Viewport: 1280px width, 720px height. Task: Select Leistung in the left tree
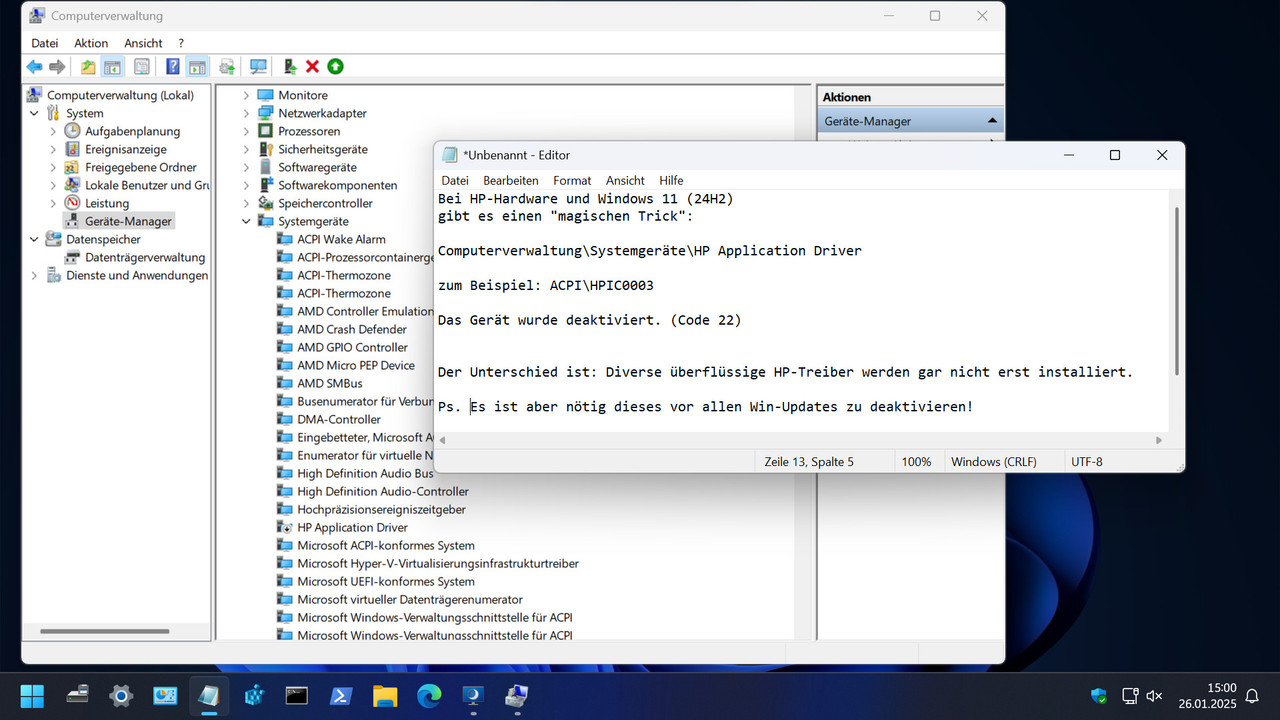coord(107,203)
